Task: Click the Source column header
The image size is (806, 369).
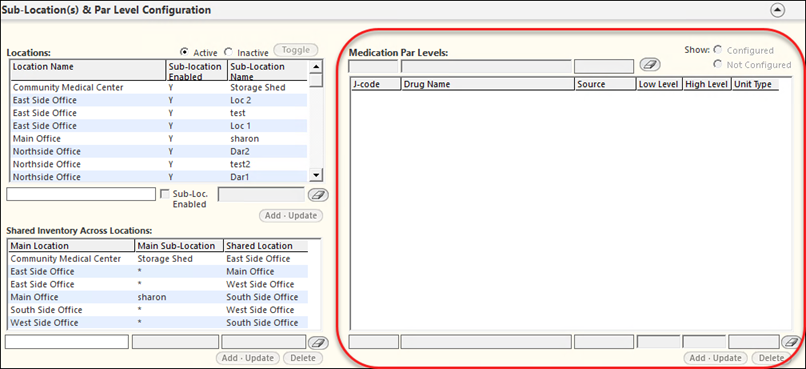Action: pos(605,84)
